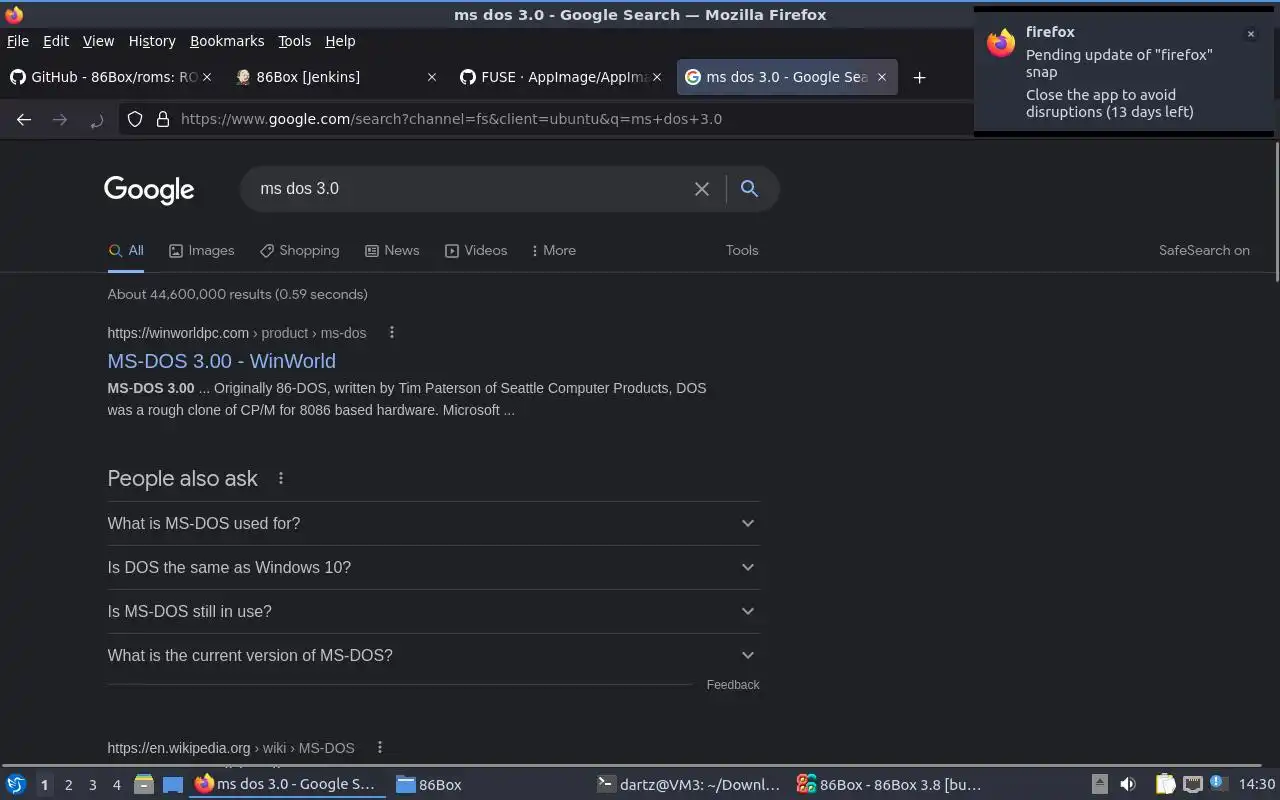Open the View menu
The image size is (1280, 800).
coord(98,41)
